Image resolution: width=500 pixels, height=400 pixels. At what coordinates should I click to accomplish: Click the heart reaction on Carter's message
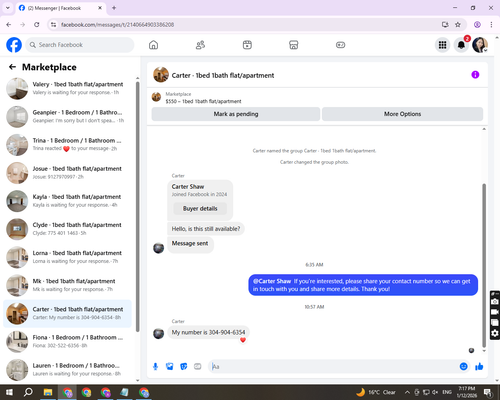pyautogui.click(x=243, y=340)
